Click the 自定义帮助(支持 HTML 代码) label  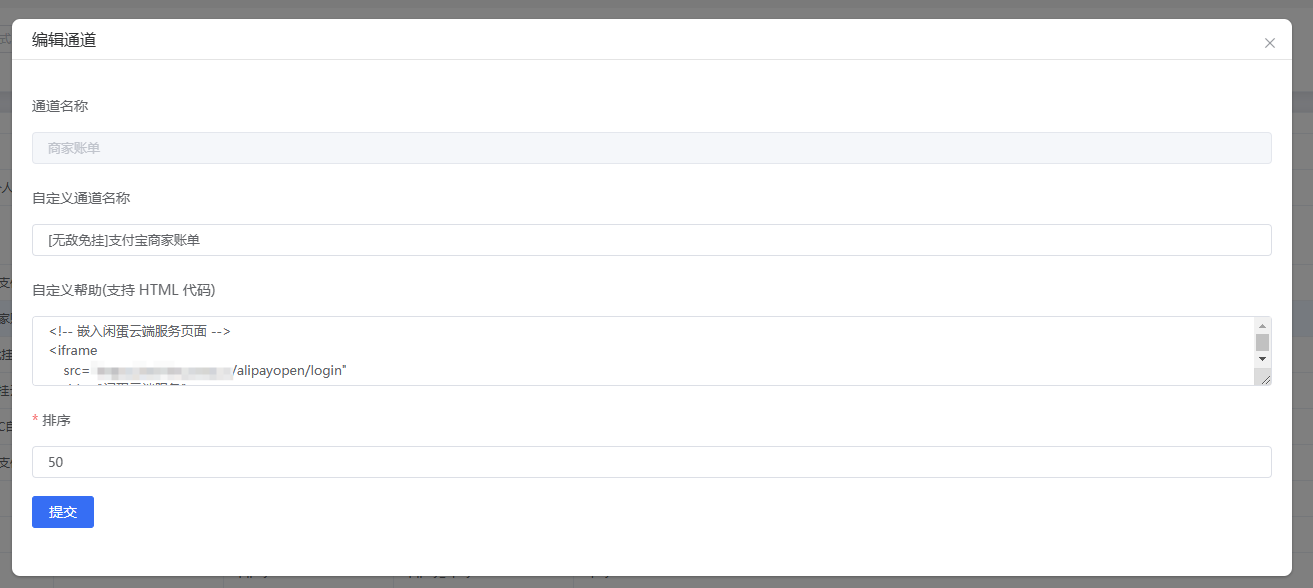tap(124, 290)
